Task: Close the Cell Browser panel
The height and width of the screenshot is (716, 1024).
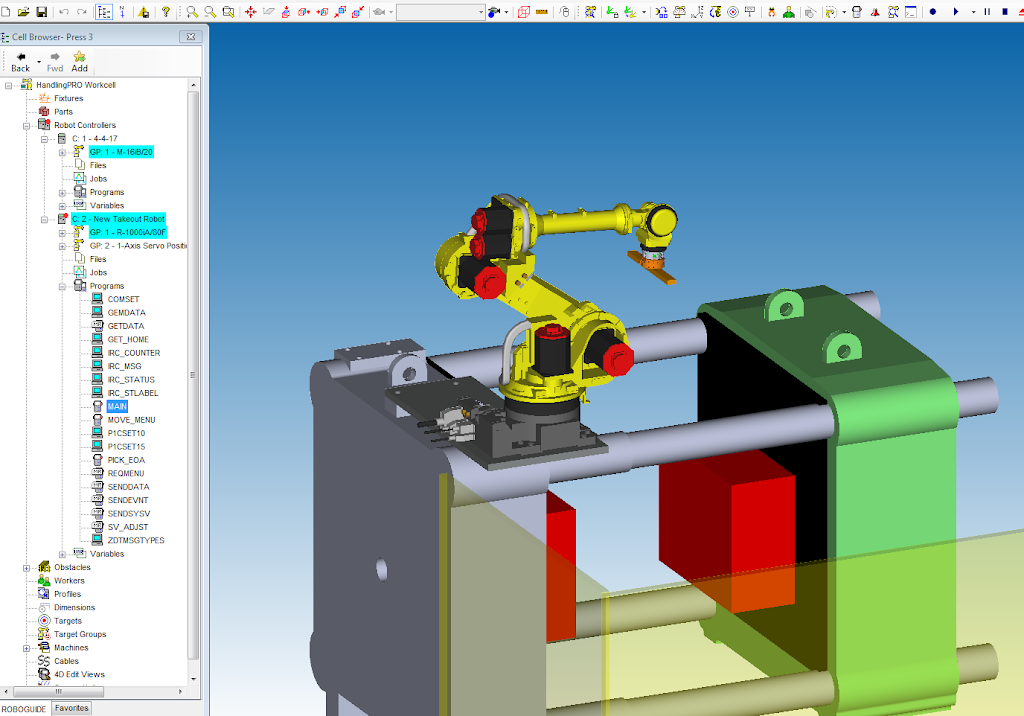Action: pos(191,37)
